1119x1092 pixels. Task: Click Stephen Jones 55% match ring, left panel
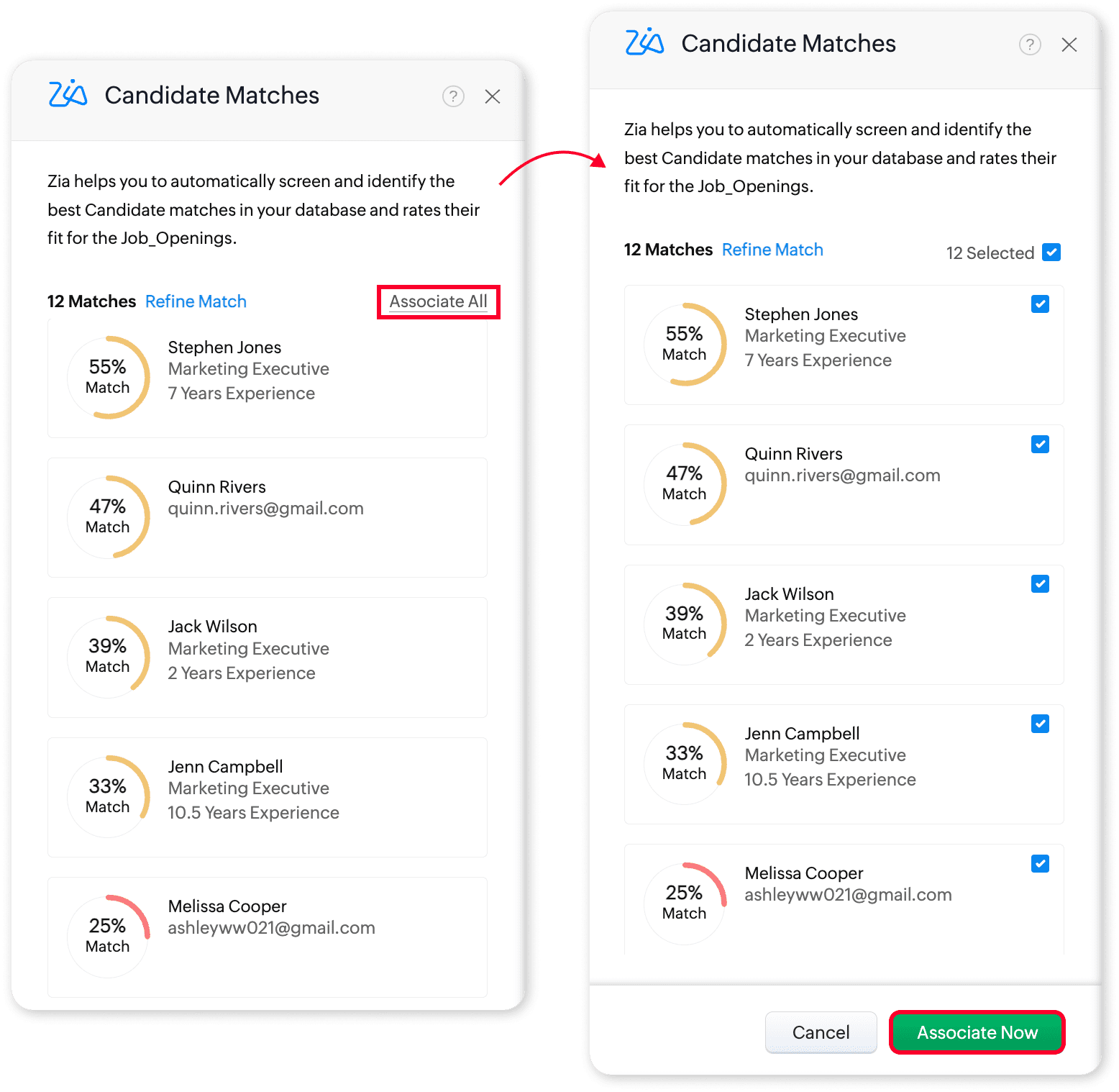108,377
